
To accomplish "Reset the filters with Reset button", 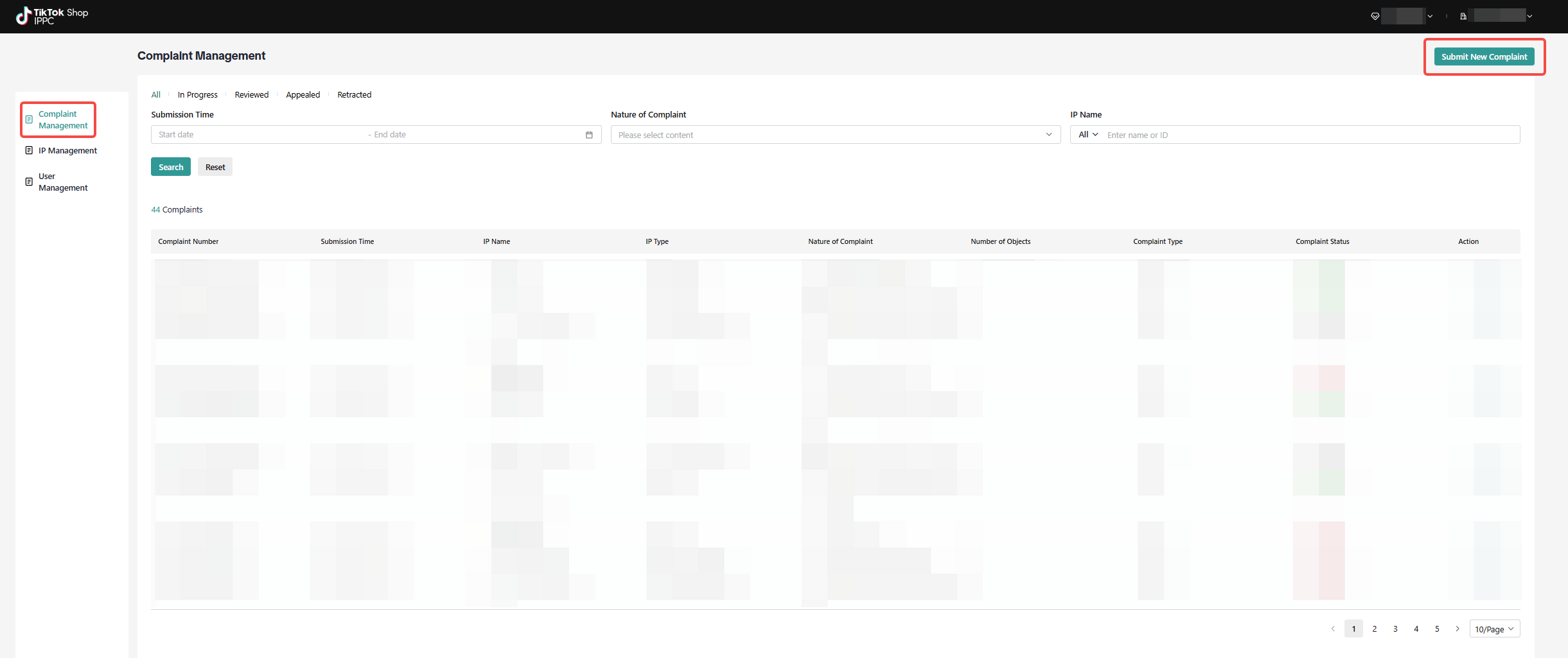I will 215,167.
